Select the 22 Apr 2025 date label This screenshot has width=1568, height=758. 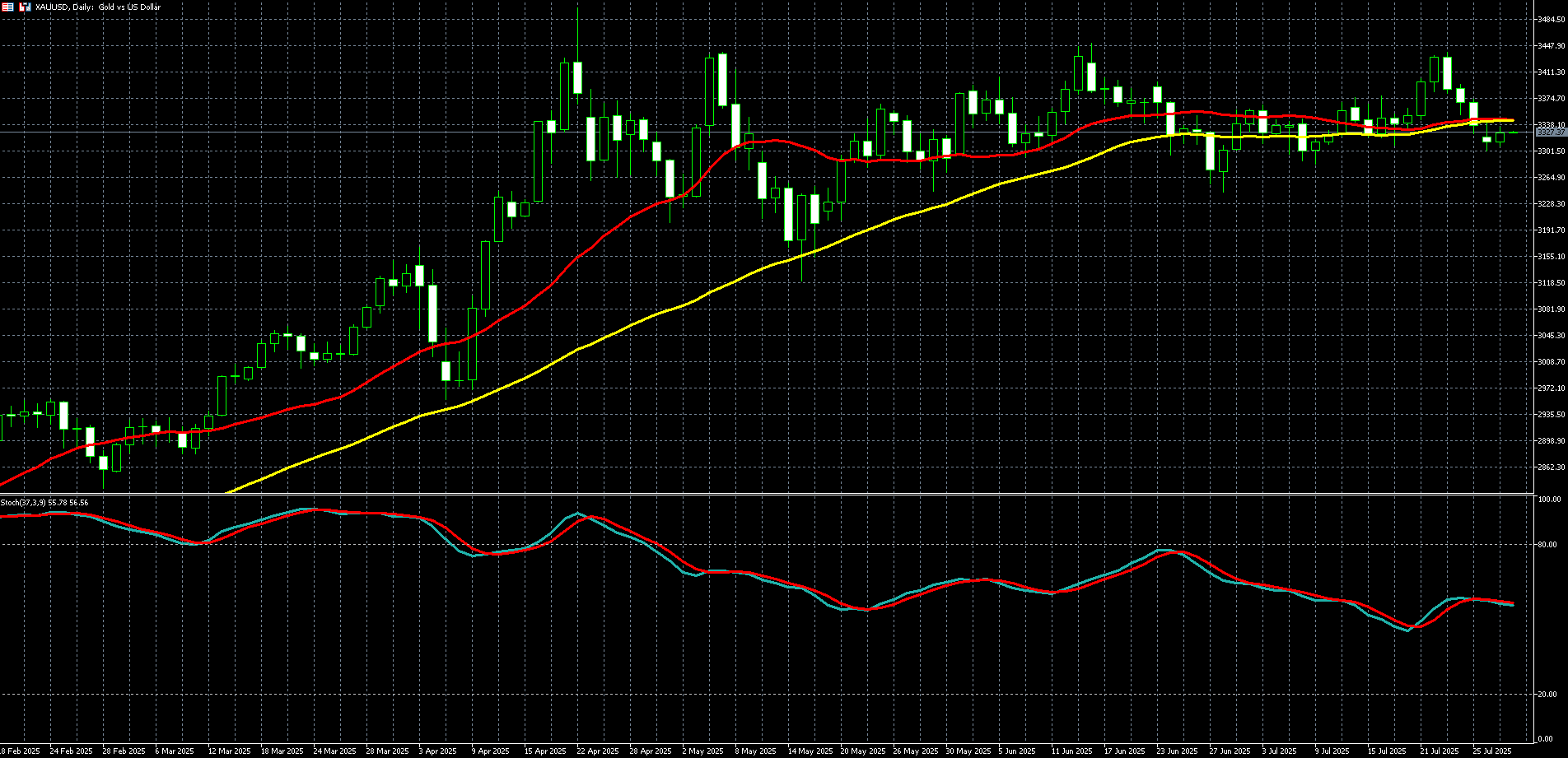(598, 751)
